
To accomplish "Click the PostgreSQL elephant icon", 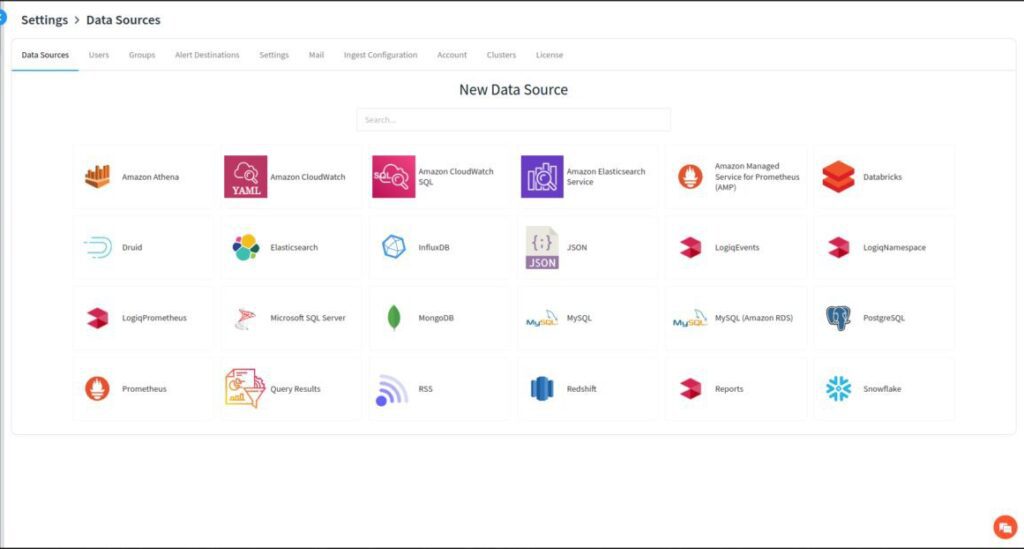I will (839, 318).
